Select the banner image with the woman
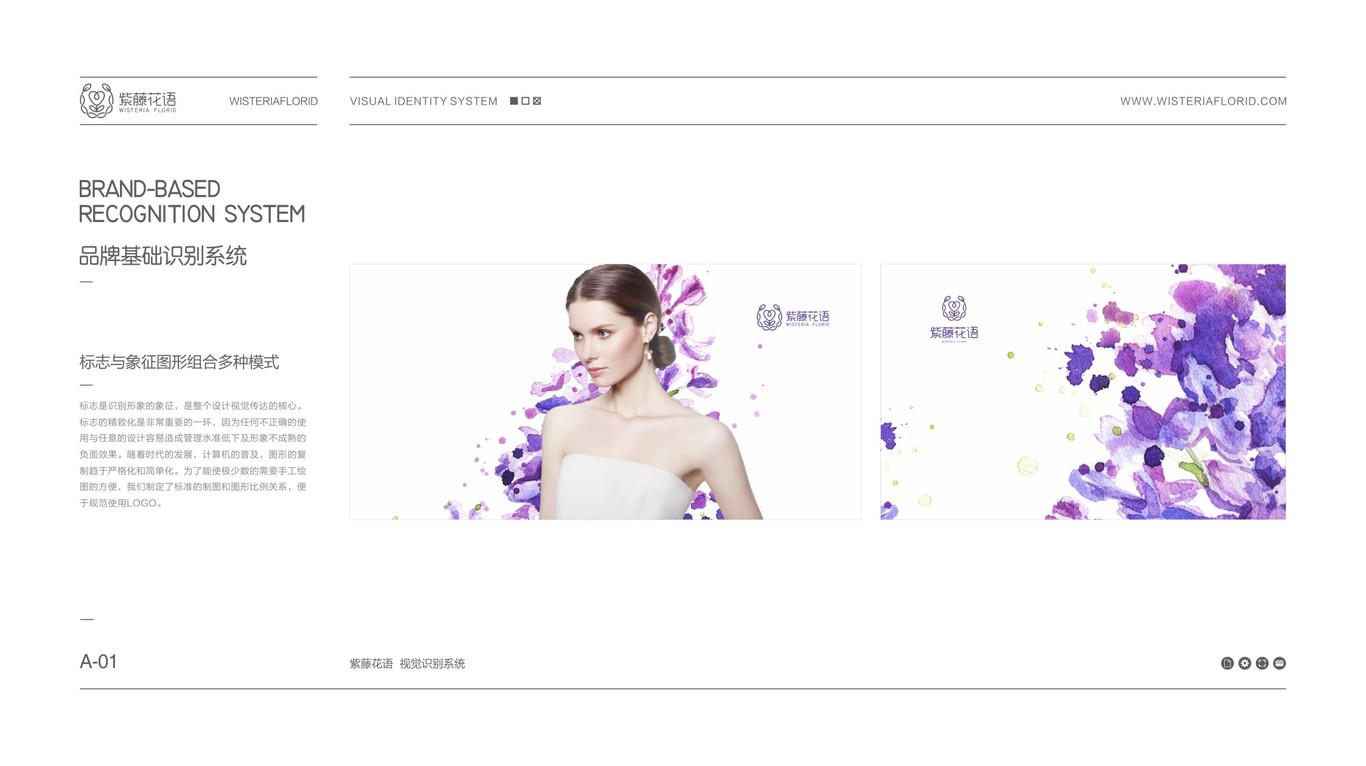This screenshot has width=1366, height=766. point(605,392)
